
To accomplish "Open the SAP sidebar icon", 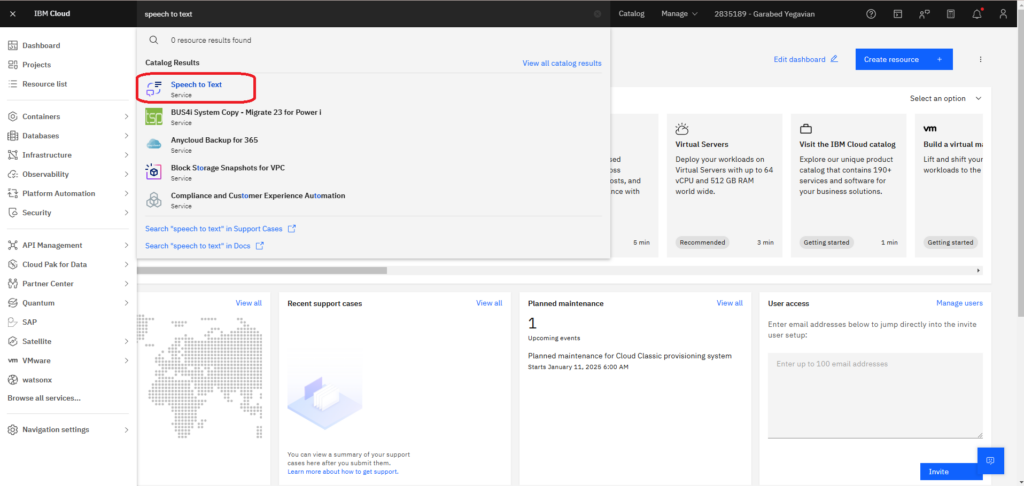I will 12,322.
